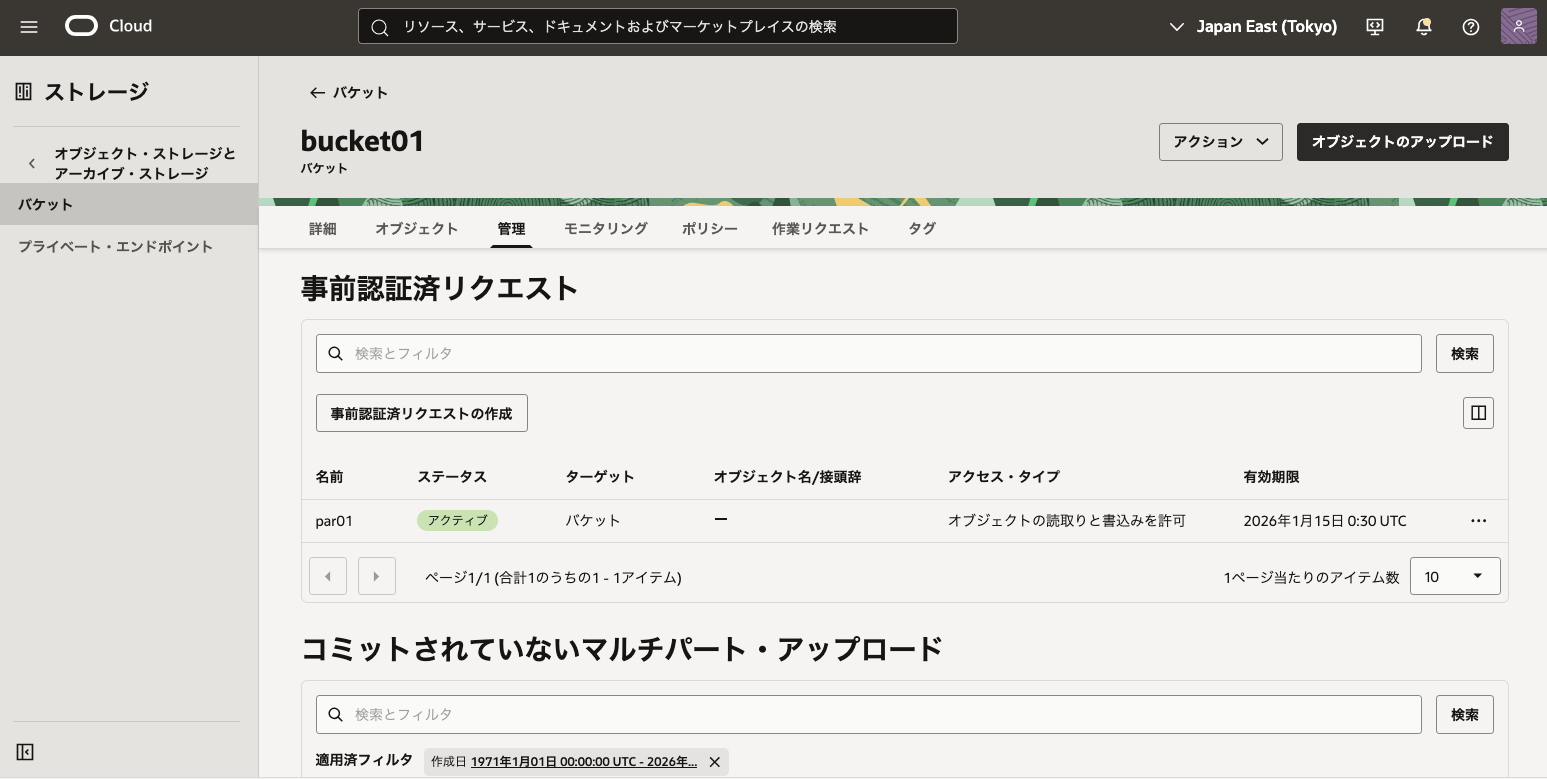Image resolution: width=1547 pixels, height=779 pixels.
Task: Open the Japan East (Tokyo) region selector
Action: click(1253, 27)
